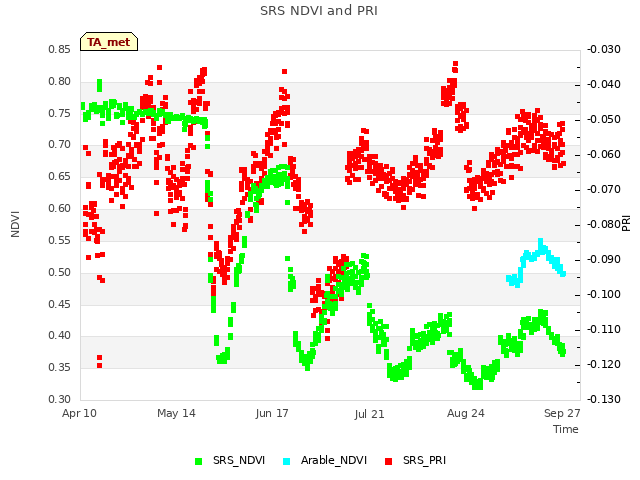Click the 0.65 NDVI axis value

(x=60, y=177)
